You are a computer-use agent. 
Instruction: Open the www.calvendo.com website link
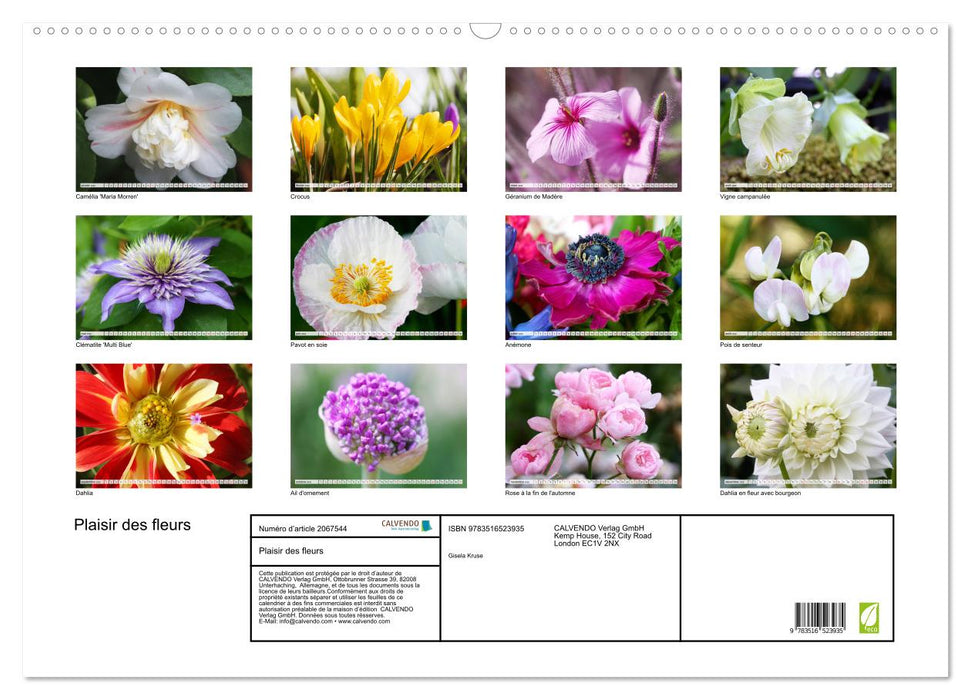click(x=366, y=621)
